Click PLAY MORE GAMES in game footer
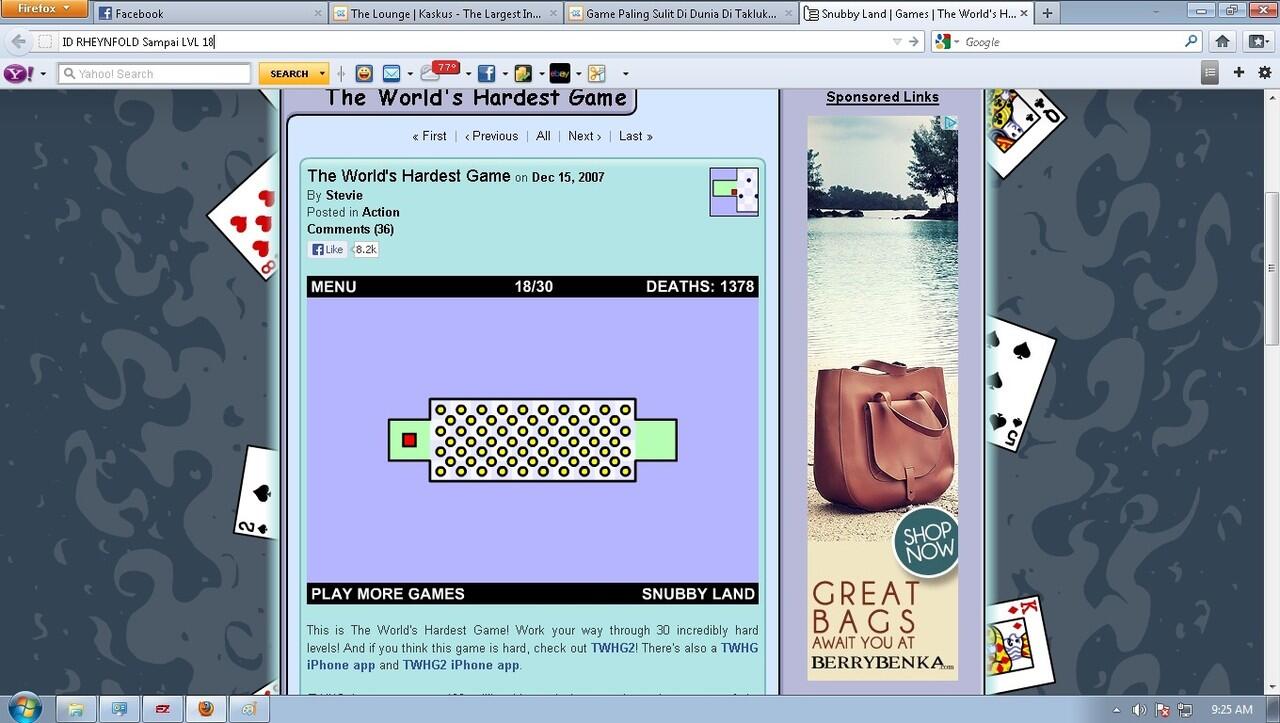The image size is (1280, 723). [x=388, y=594]
